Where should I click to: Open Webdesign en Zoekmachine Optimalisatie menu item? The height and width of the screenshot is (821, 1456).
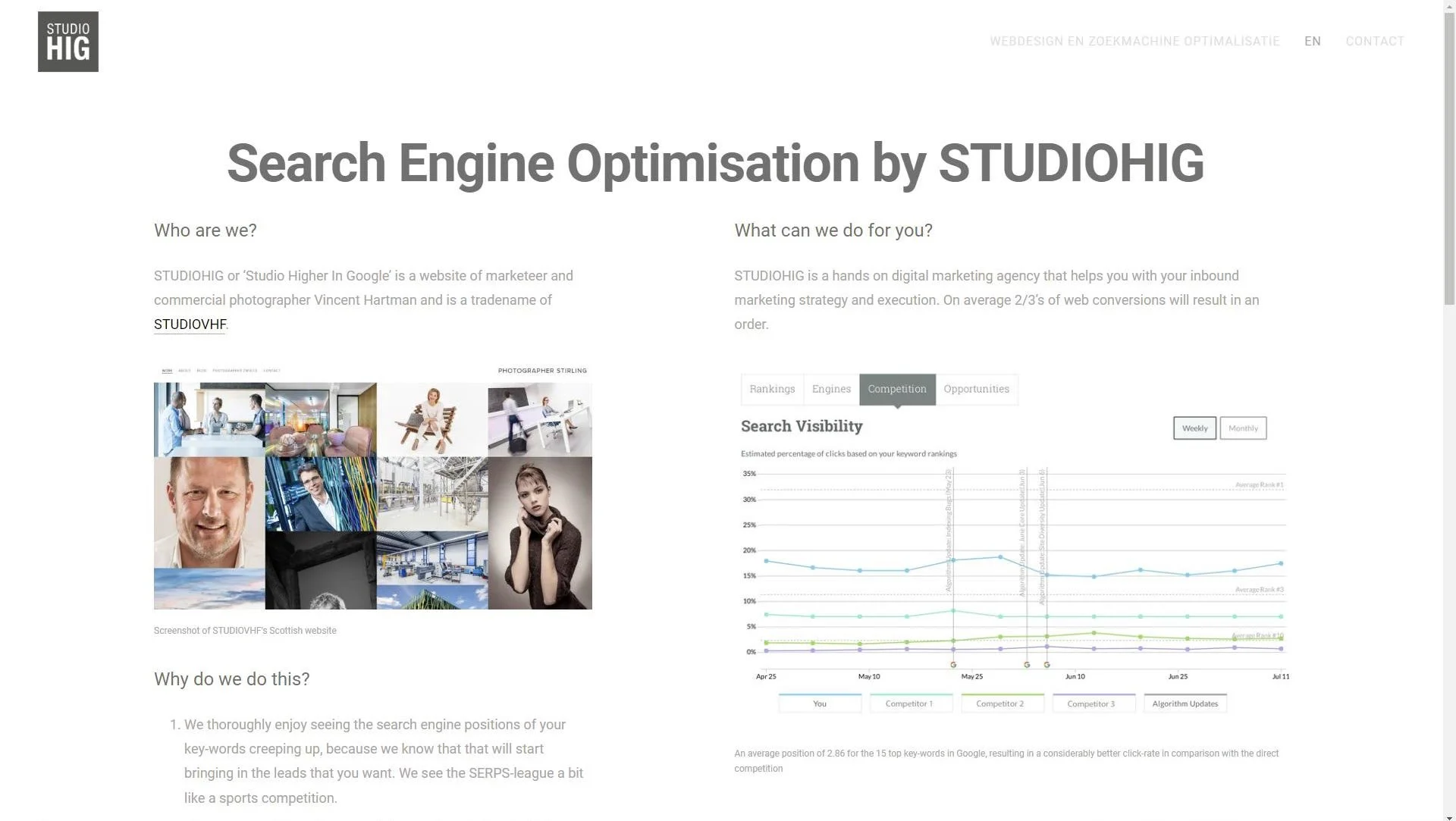click(x=1134, y=42)
